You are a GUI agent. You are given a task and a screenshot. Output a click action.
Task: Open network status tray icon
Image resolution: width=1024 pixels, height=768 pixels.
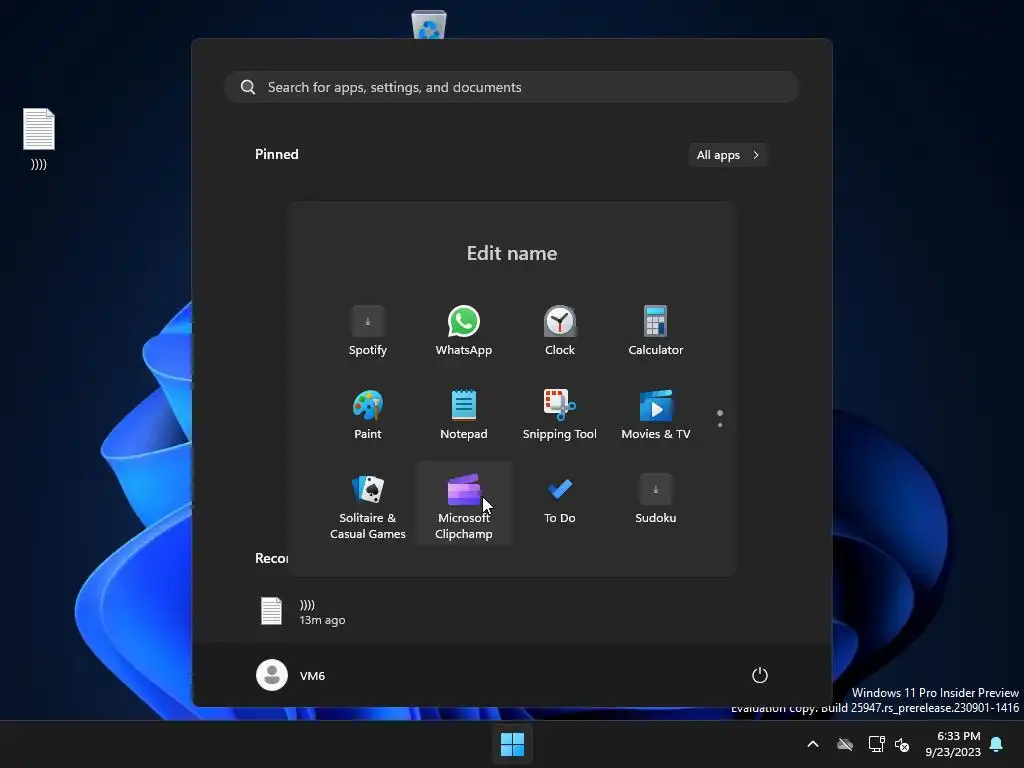point(876,744)
